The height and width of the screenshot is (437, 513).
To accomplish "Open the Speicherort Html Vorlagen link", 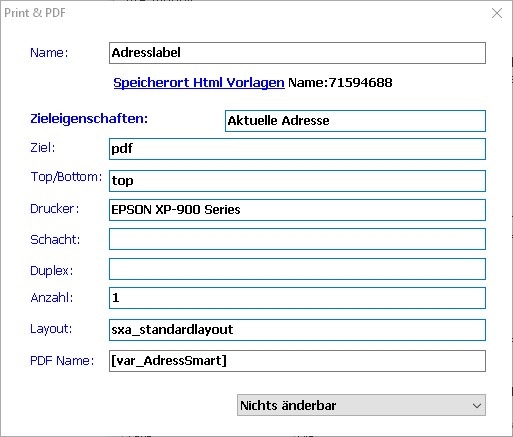I will point(199,83).
